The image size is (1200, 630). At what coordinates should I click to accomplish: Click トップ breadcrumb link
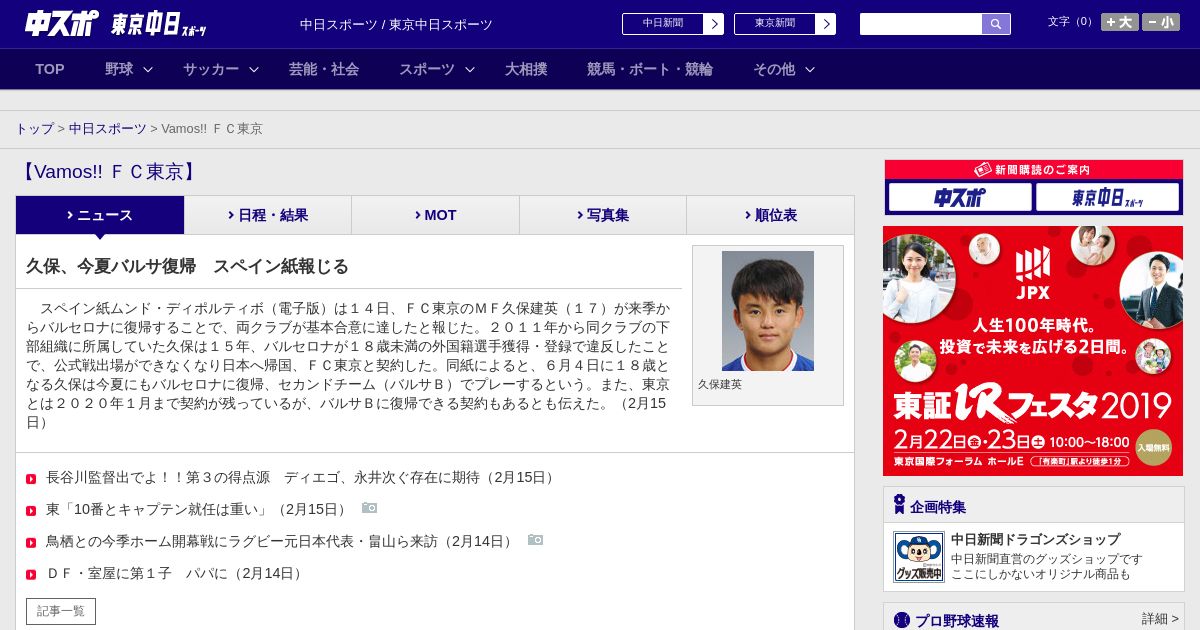[34, 129]
